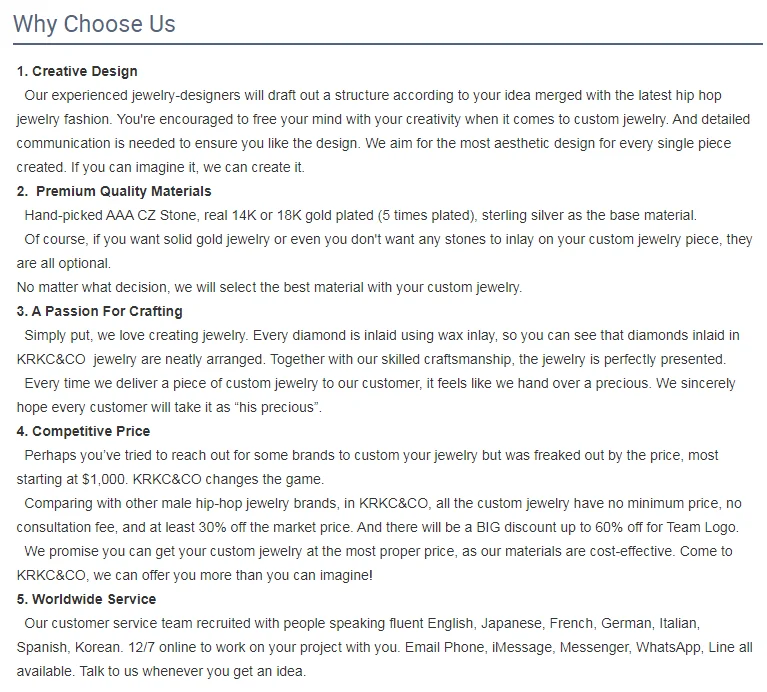Select the "2. Premium Quality Materials" subheading

pyautogui.click(x=114, y=191)
